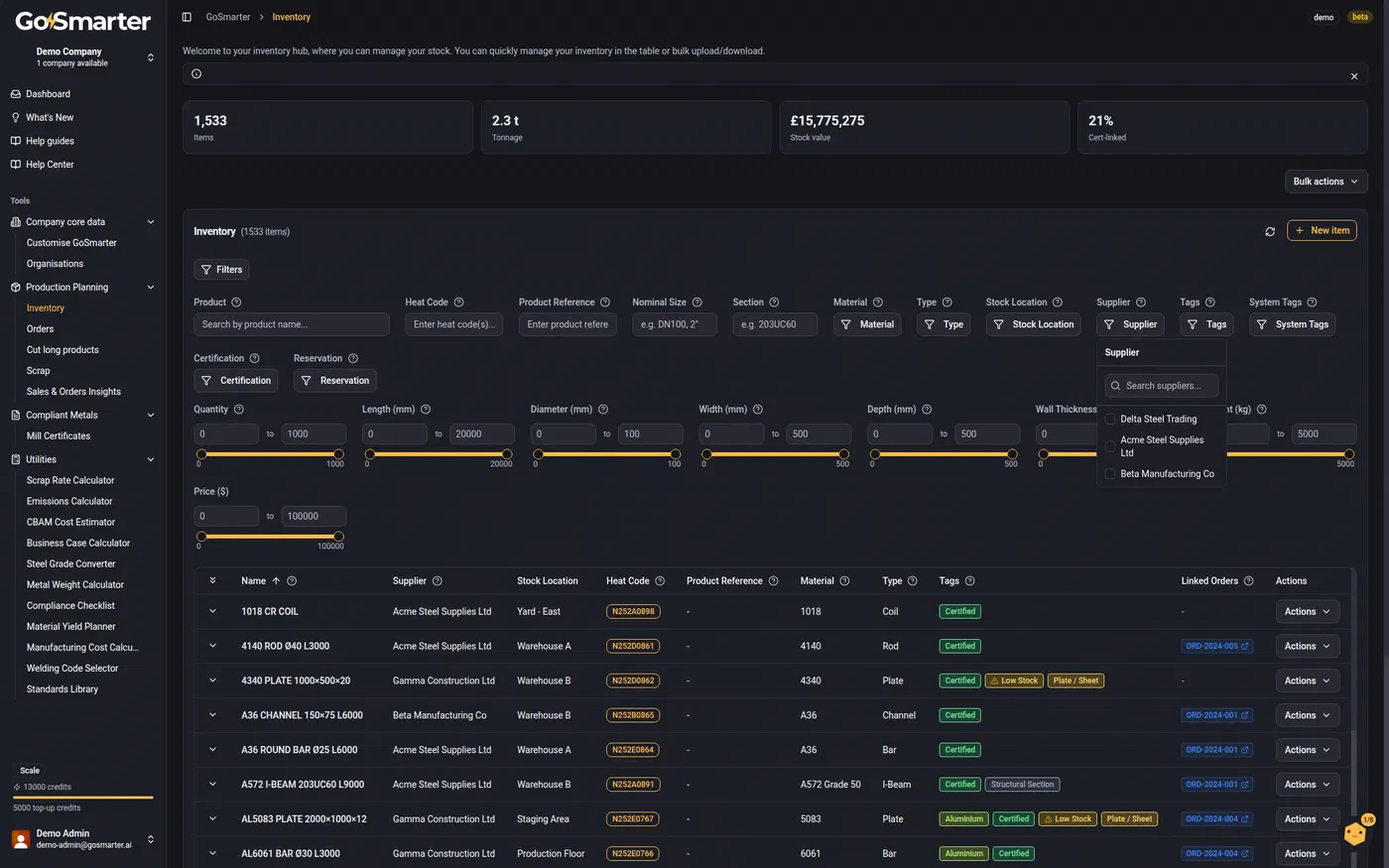Open the Demo Admin account menu
Viewport: 1389px width, 868px height.
tap(83, 839)
